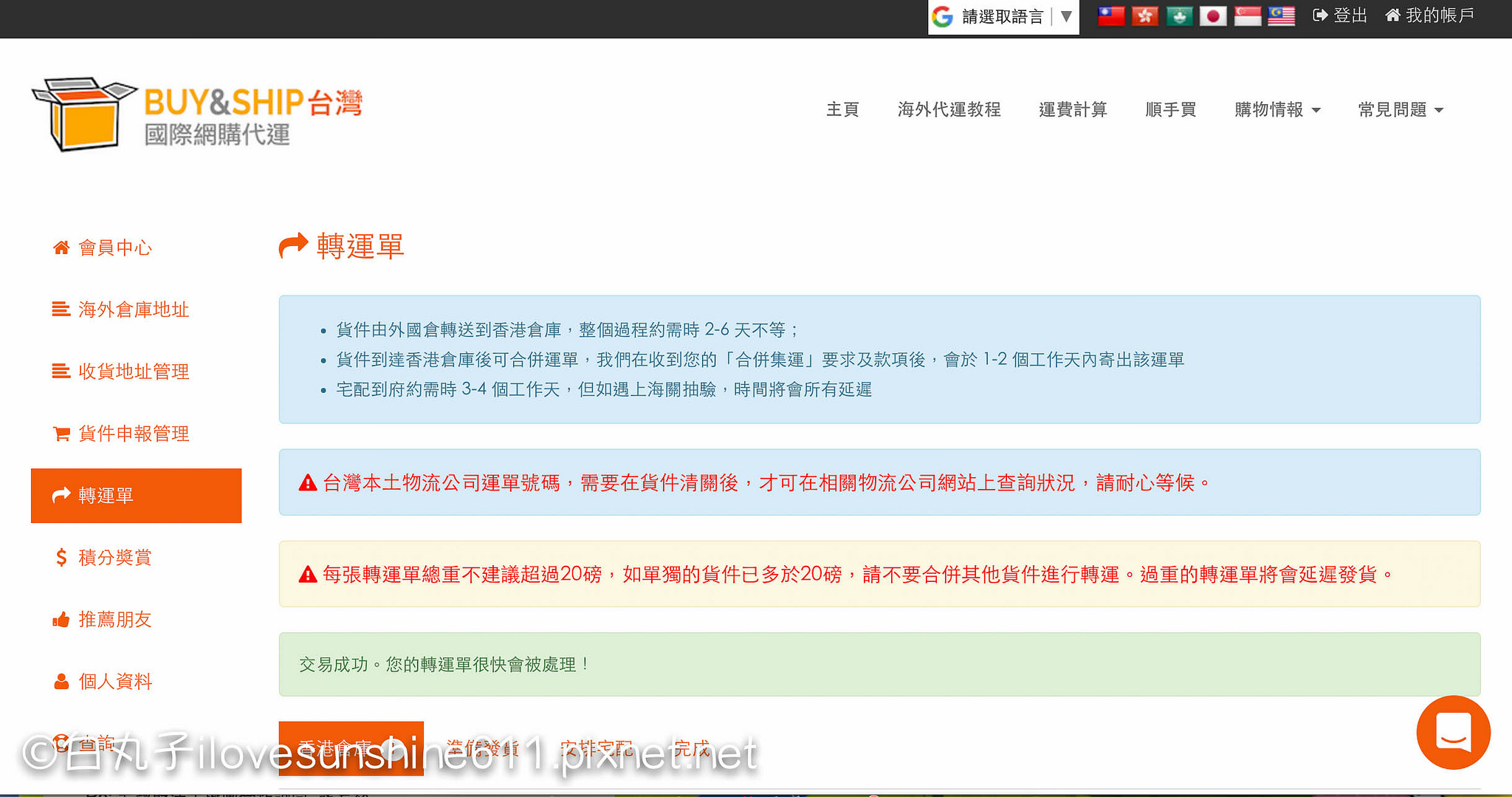Select the Macau flag icon
1512x797 pixels.
click(1179, 16)
